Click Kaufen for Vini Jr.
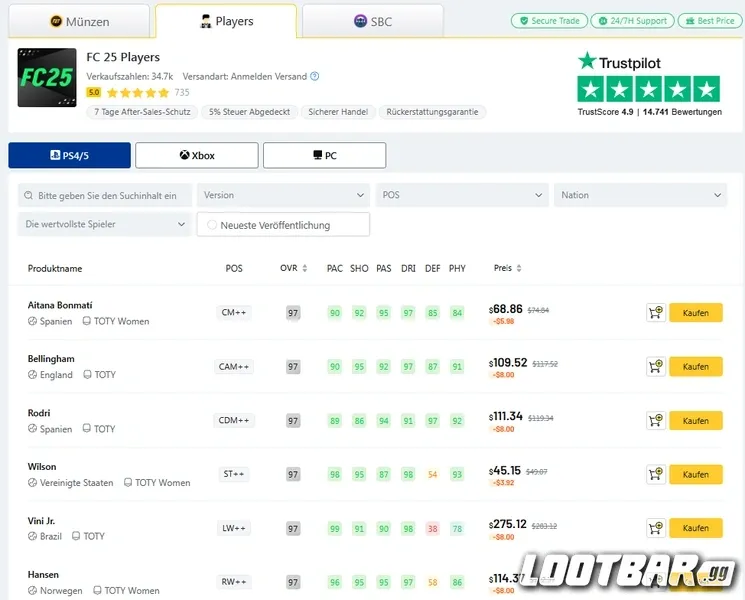 click(696, 528)
